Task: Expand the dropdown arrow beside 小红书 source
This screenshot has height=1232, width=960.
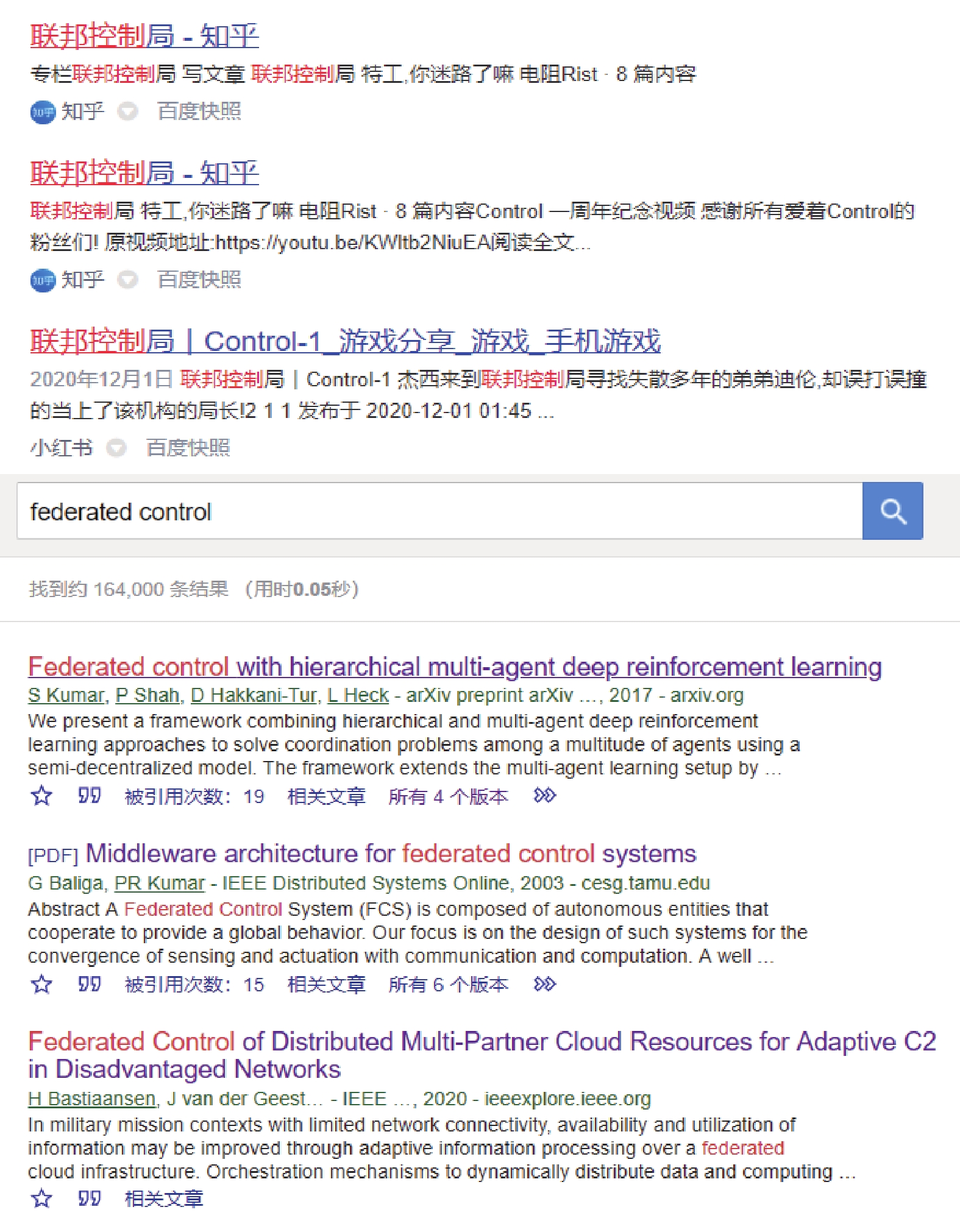Action: [x=116, y=448]
